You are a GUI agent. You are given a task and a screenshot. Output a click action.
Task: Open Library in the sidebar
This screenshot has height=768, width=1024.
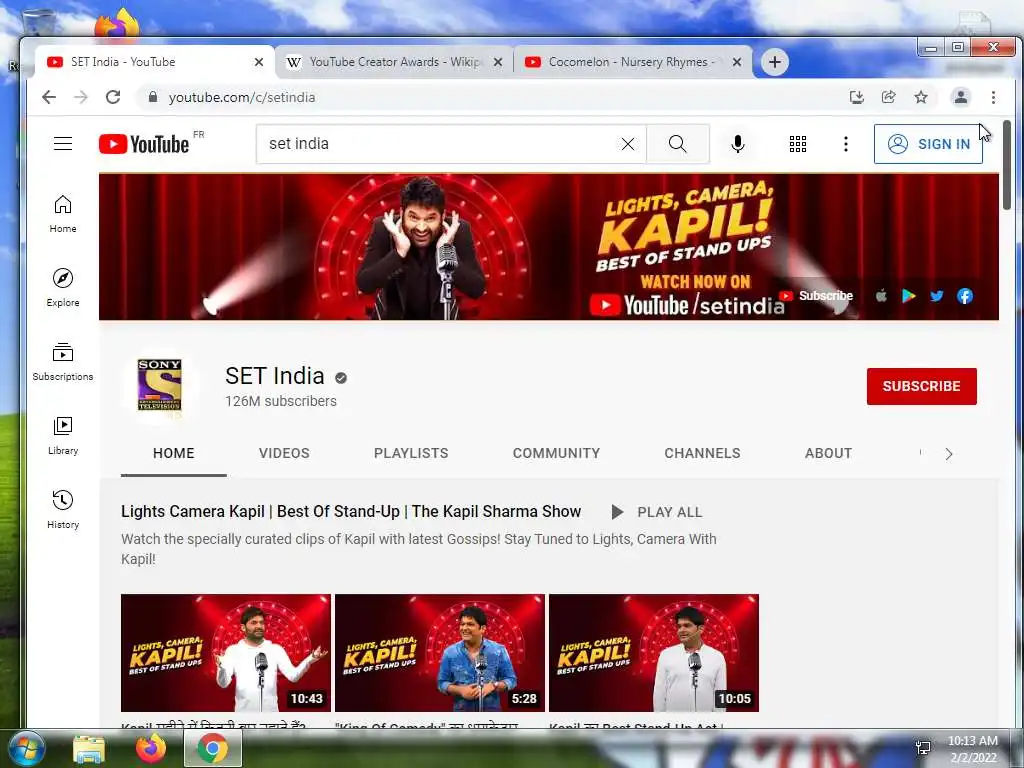[x=63, y=436]
